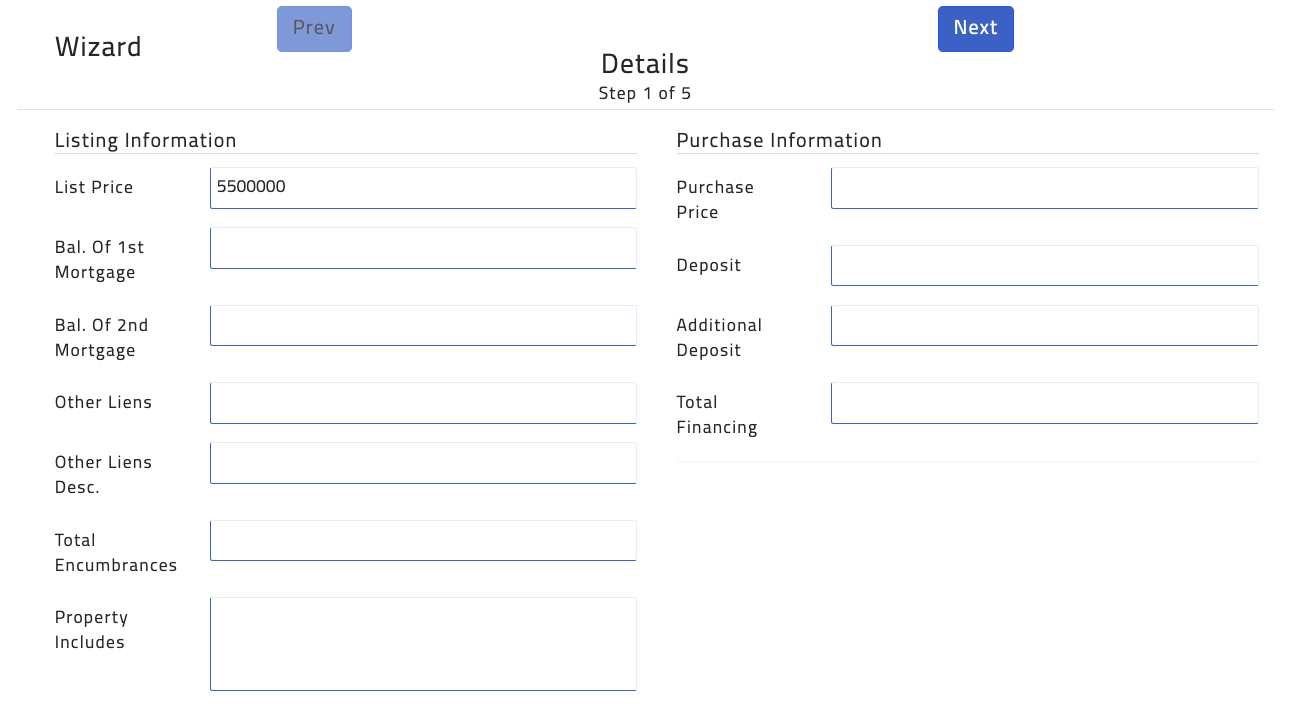Screen dimensions: 1298x704
Task: Click the Listing Information section header
Action: coord(145,140)
